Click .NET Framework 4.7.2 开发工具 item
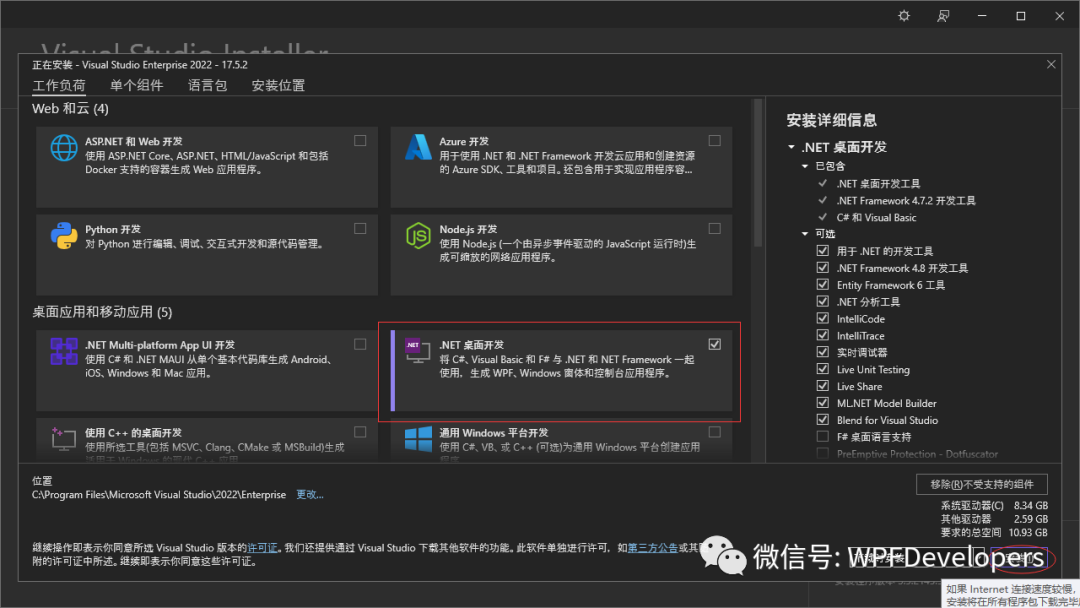 [906, 200]
